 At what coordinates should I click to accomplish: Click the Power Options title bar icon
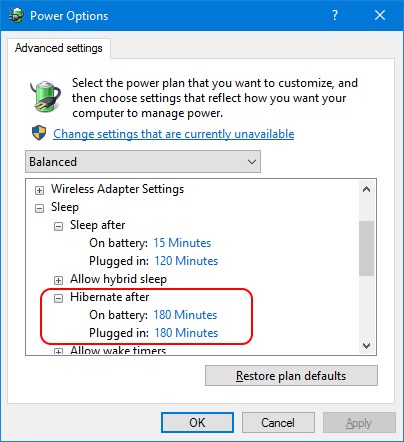[x=16, y=15]
